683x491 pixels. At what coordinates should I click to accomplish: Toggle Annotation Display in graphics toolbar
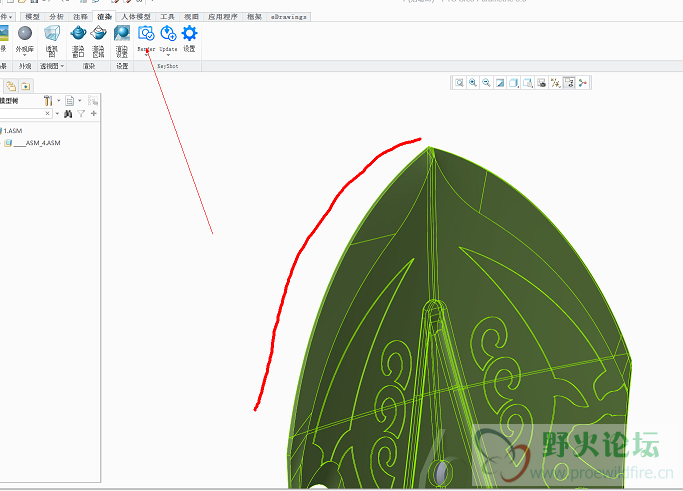pyautogui.click(x=569, y=83)
